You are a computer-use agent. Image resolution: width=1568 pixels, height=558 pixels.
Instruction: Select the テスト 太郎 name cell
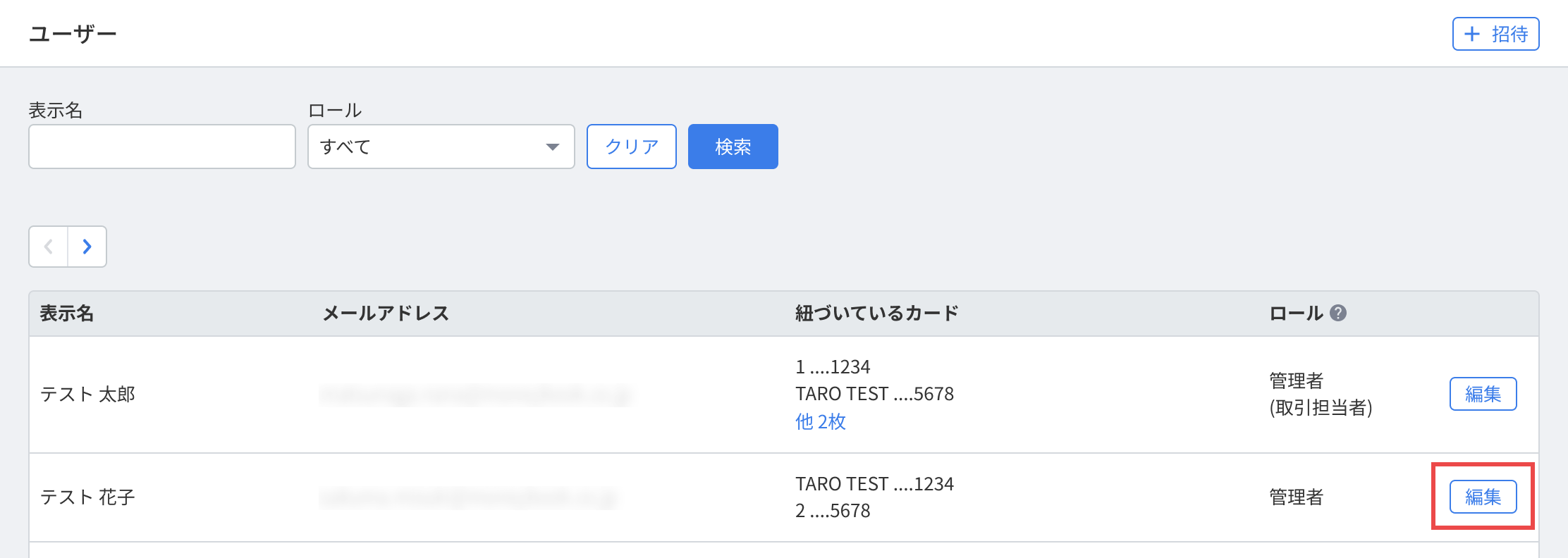tap(87, 395)
